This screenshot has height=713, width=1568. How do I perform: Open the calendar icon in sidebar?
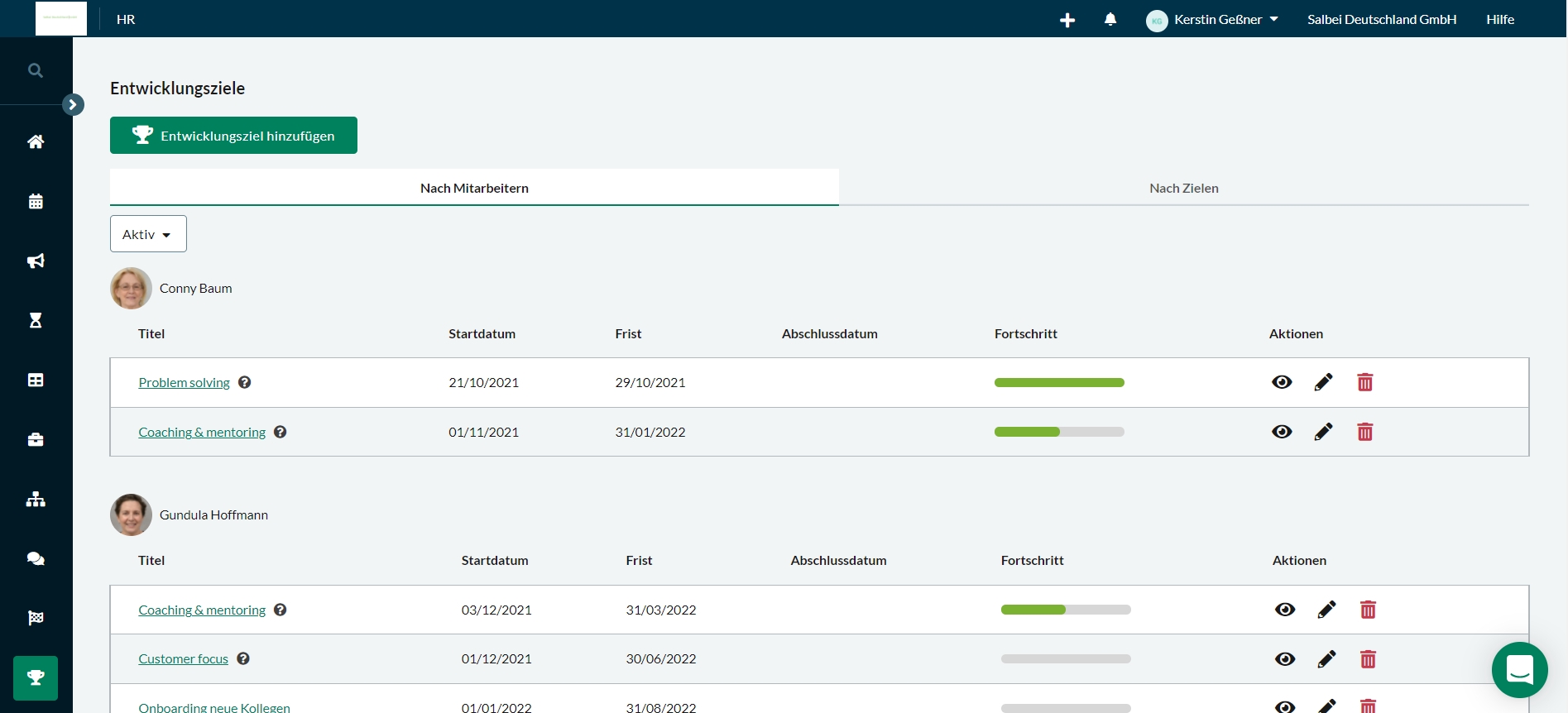pos(36,201)
